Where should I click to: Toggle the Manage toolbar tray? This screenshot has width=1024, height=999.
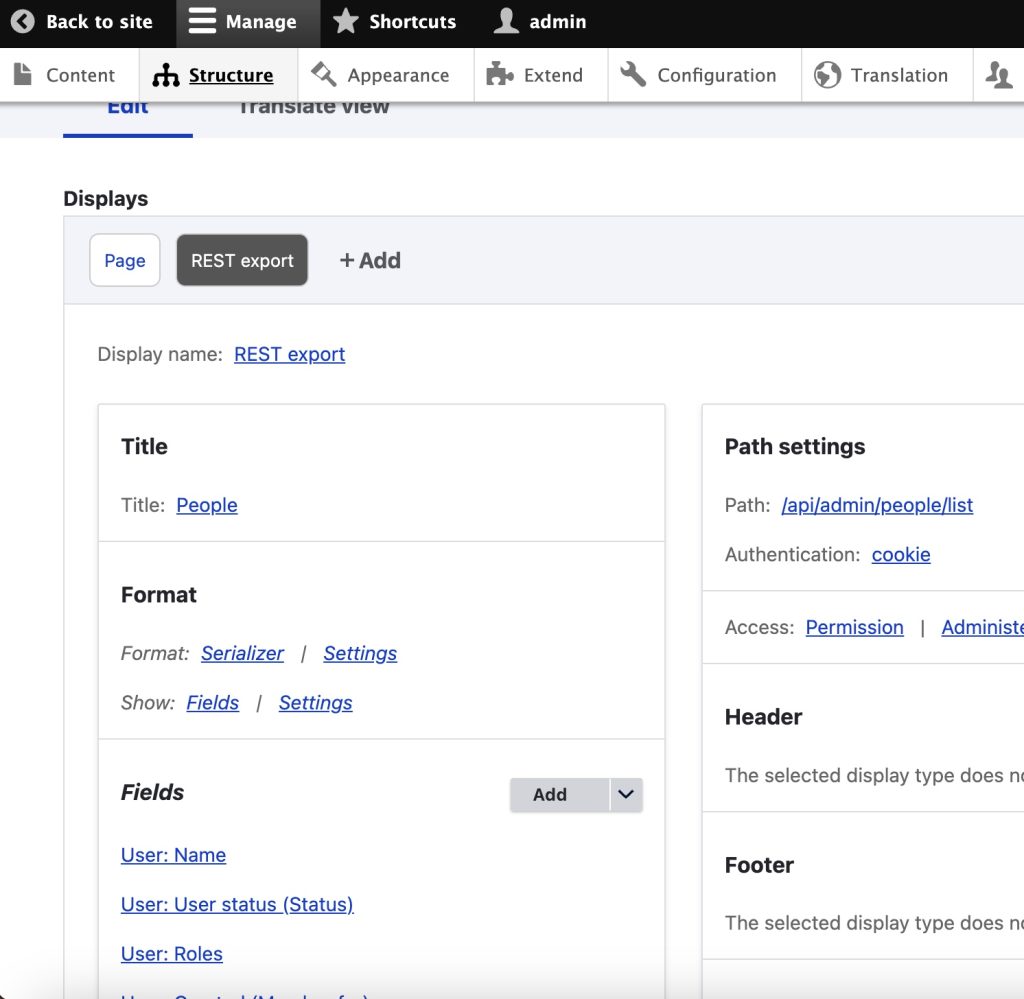pyautogui.click(x=248, y=22)
